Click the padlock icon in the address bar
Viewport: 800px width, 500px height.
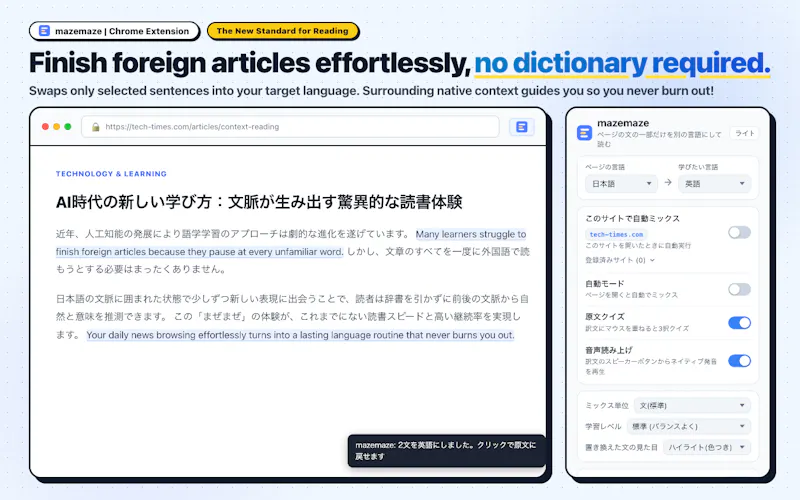click(95, 127)
